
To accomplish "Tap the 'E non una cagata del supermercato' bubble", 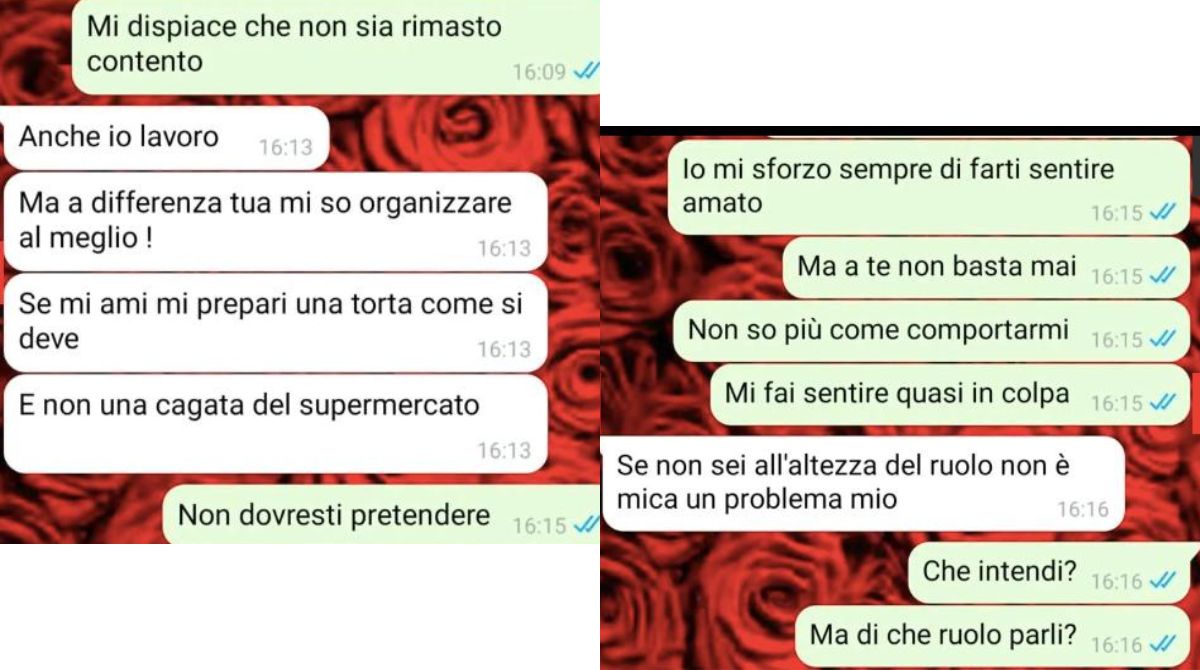I will pyautogui.click(x=276, y=424).
